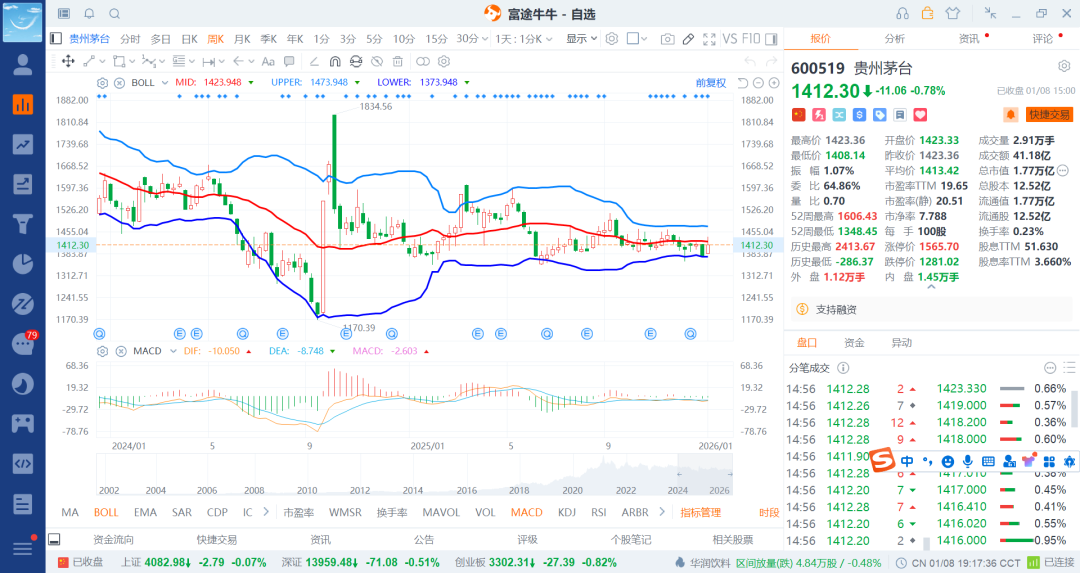Open 指标管理 indicator management link
1080x573 pixels.
(700, 512)
